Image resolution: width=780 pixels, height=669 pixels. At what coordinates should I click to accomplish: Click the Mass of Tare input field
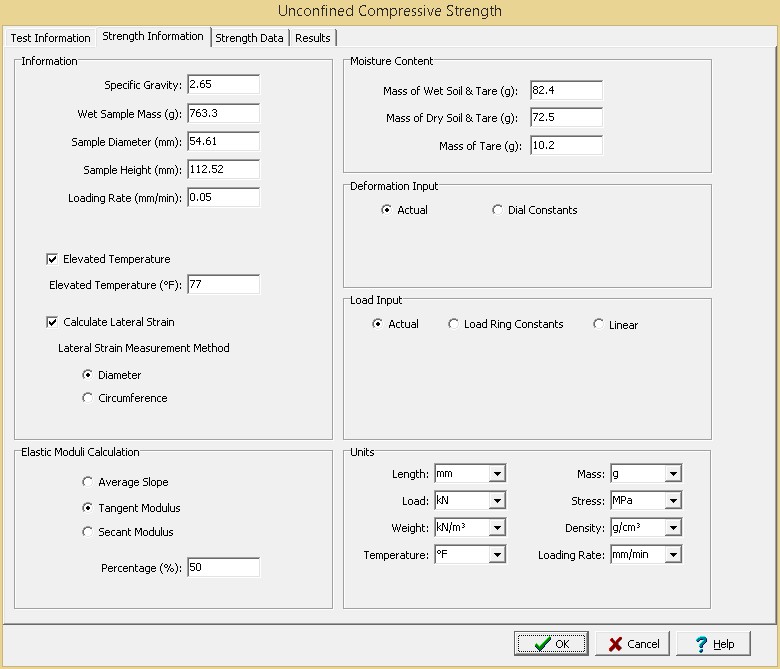(x=566, y=146)
